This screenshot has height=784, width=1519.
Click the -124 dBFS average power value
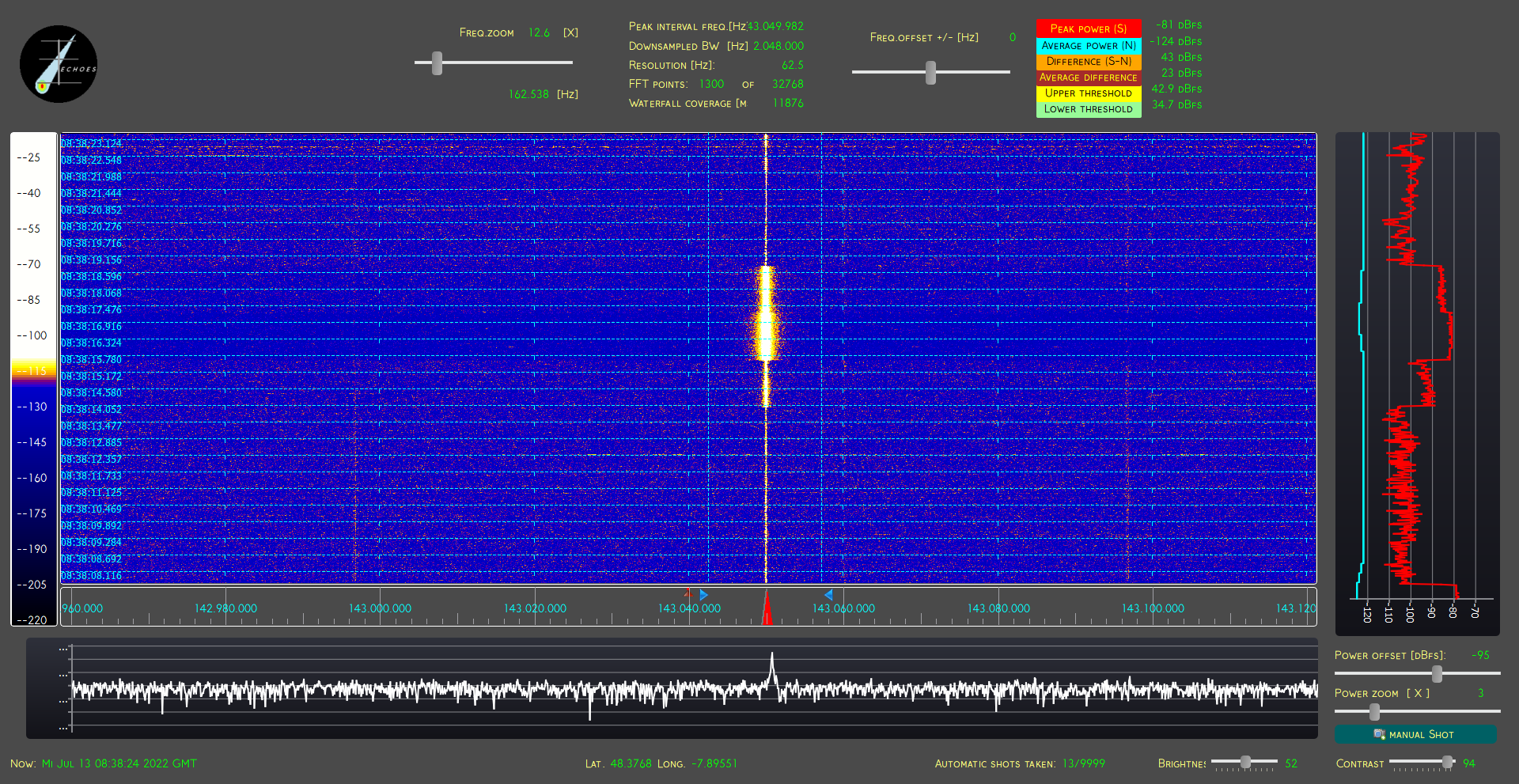point(1176,41)
